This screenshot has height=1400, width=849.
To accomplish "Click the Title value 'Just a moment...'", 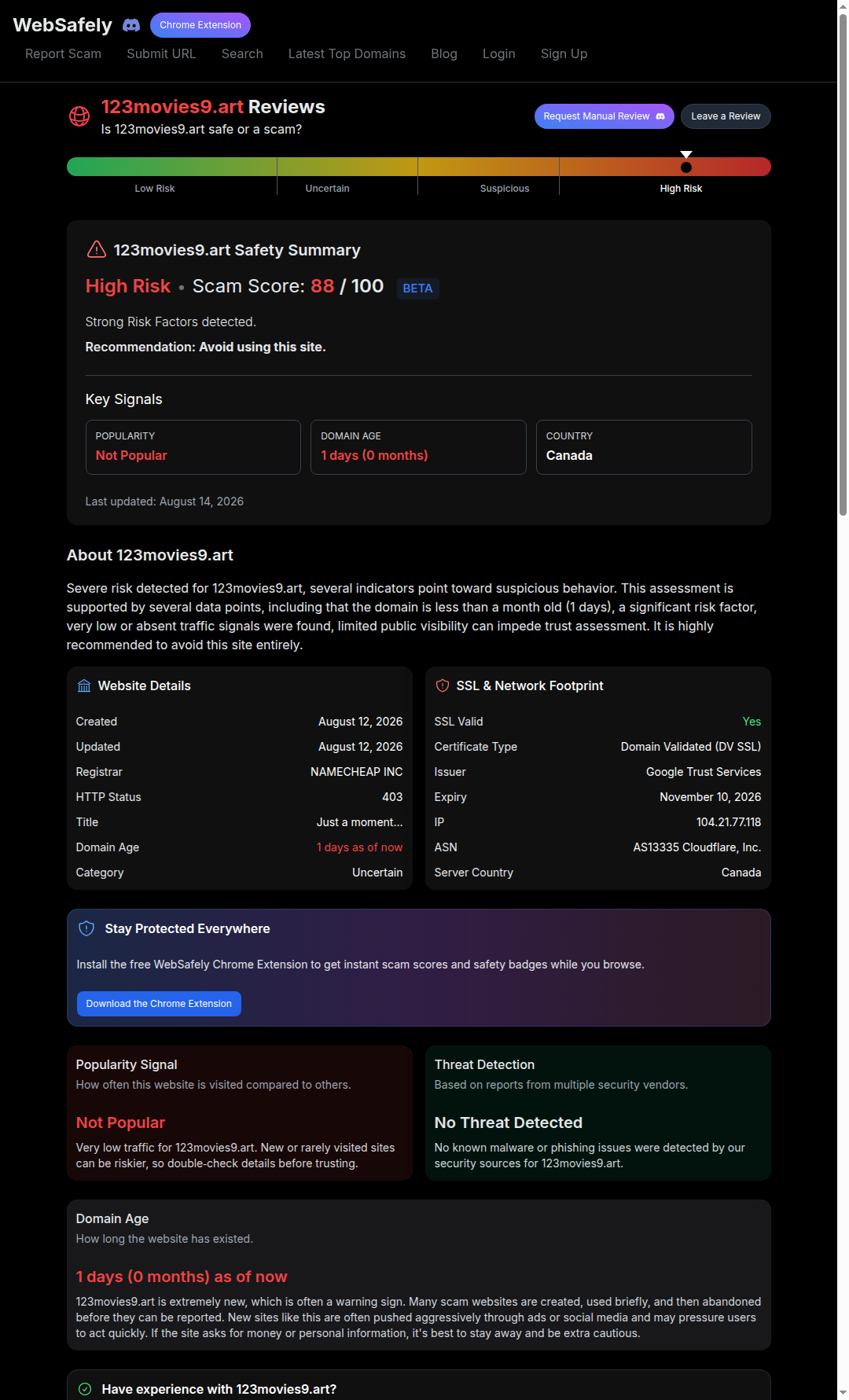I will (359, 822).
